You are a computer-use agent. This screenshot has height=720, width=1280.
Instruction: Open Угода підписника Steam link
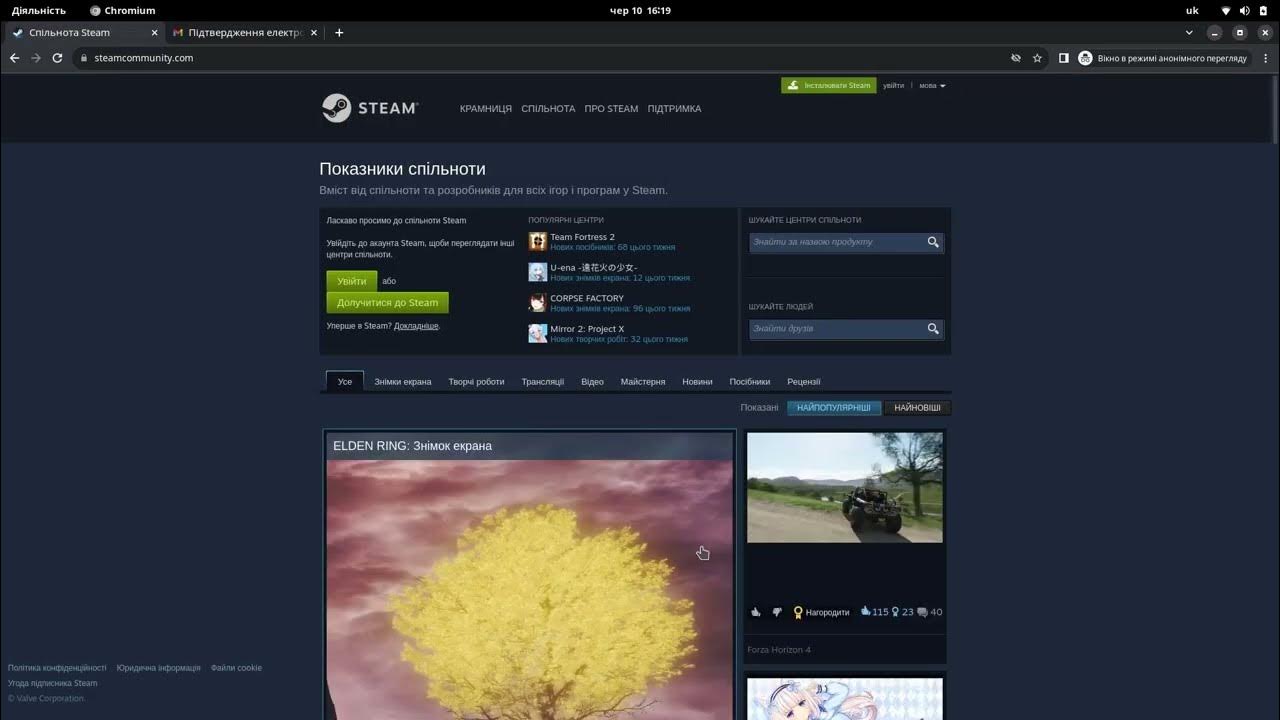[x=53, y=684]
